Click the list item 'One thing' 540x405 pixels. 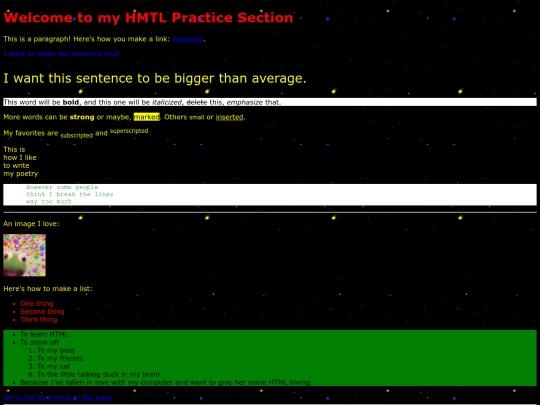(x=37, y=303)
